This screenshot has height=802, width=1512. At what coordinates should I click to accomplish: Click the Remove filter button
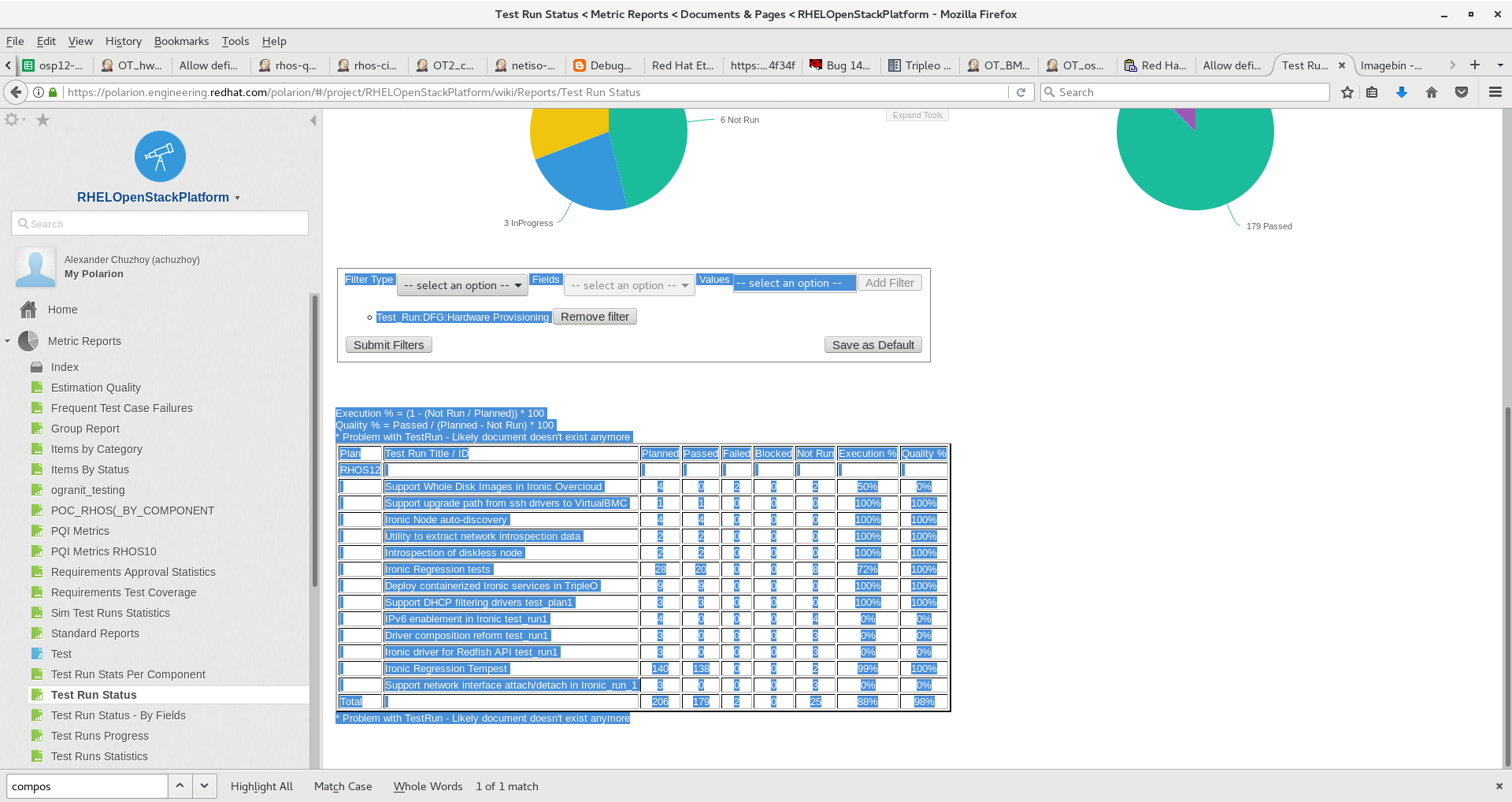click(x=595, y=317)
